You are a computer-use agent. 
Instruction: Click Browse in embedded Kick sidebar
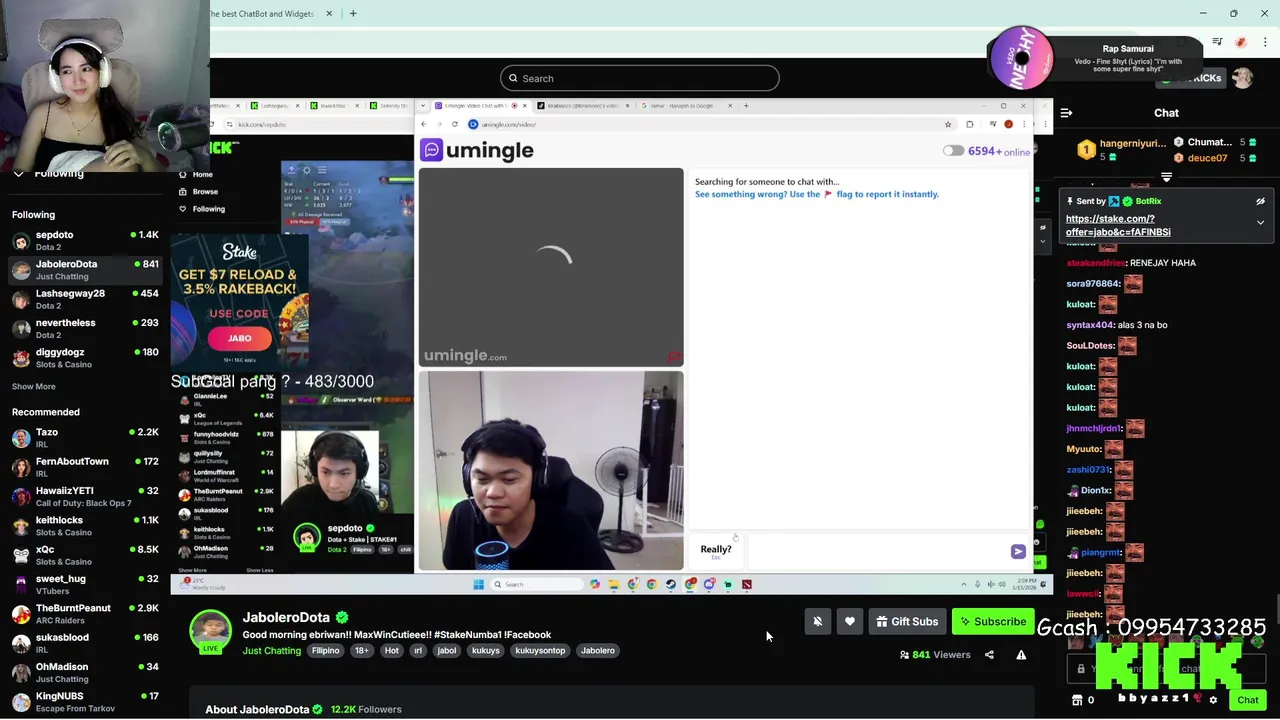204,191
